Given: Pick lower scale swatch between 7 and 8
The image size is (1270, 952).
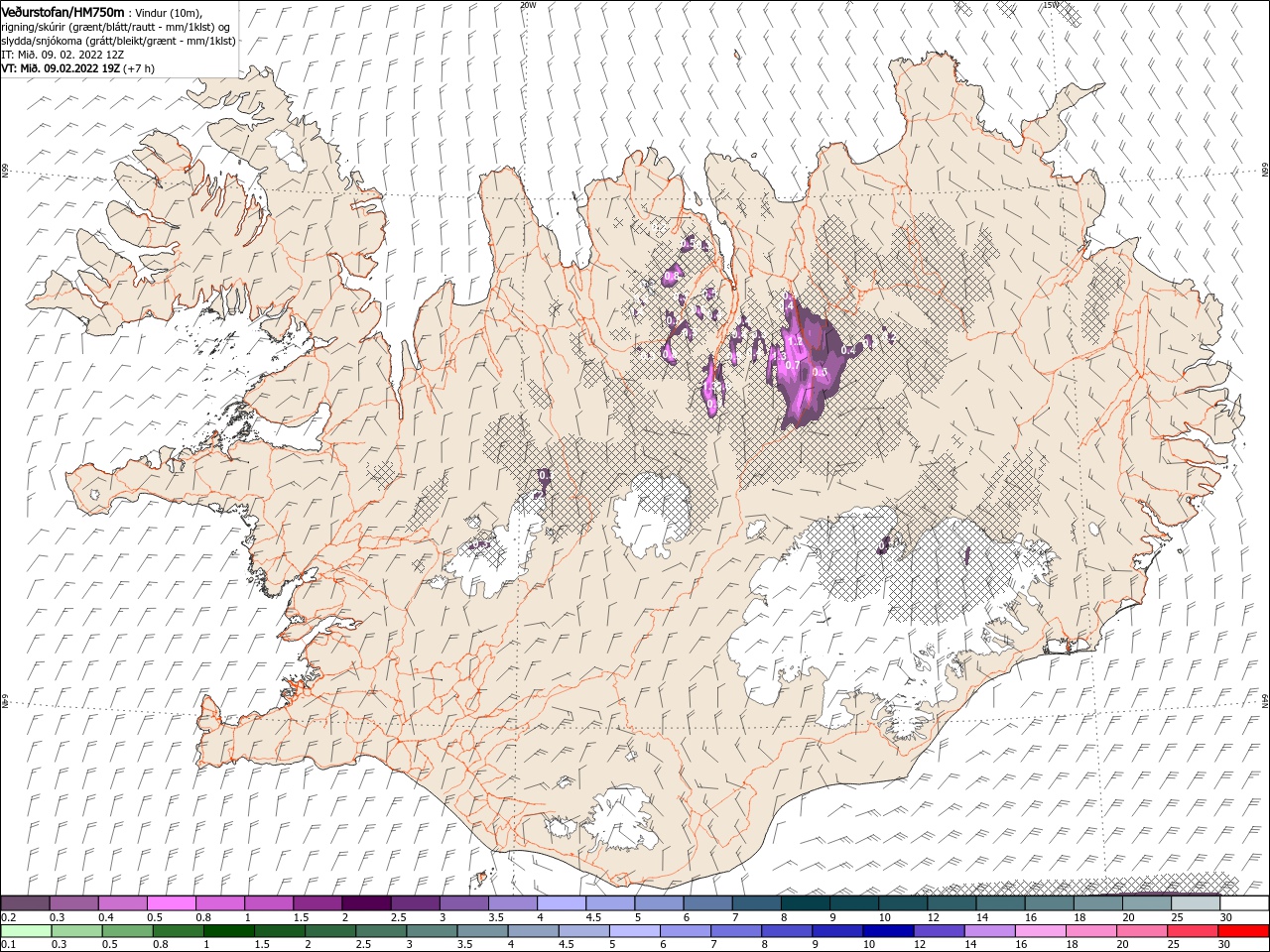Looking at the screenshot, I should tap(735, 931).
